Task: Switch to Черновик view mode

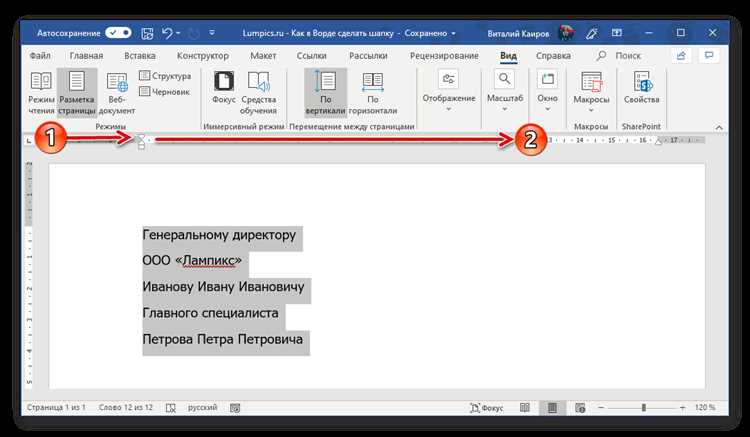Action: pos(165,91)
